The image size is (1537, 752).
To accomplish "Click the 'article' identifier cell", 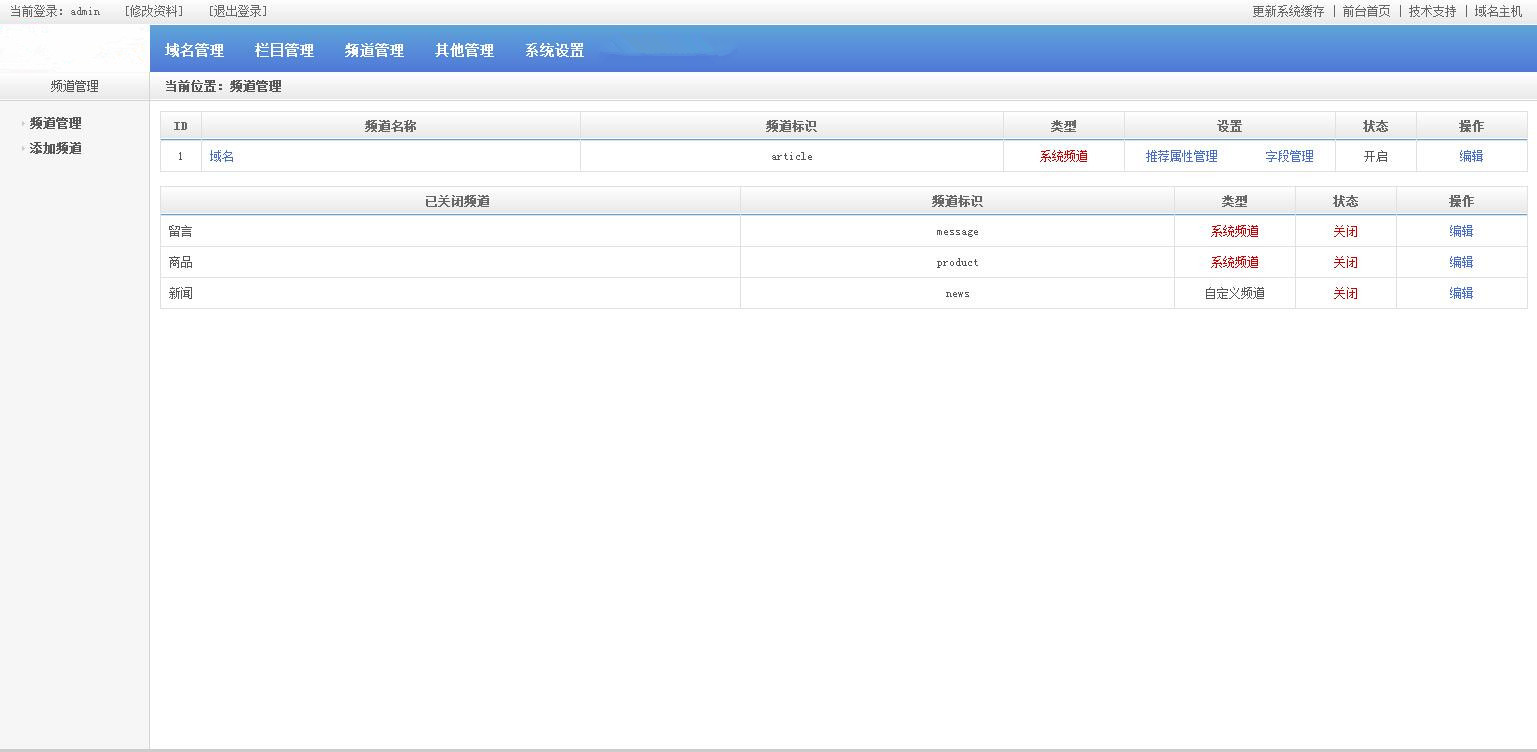I will (792, 156).
